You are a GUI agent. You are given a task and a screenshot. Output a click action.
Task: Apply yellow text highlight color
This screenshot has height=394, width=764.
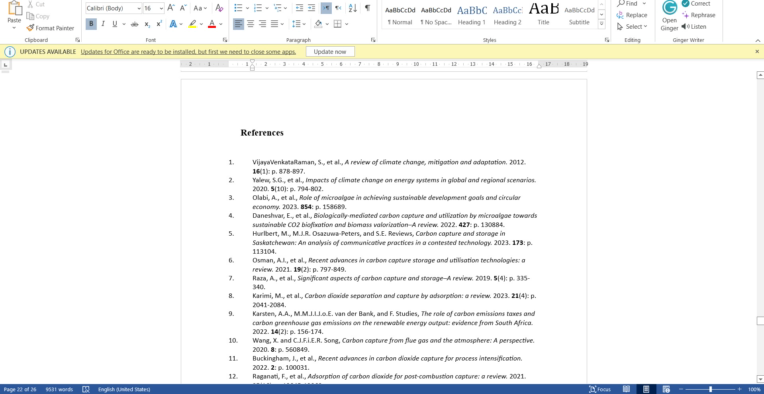(x=192, y=24)
